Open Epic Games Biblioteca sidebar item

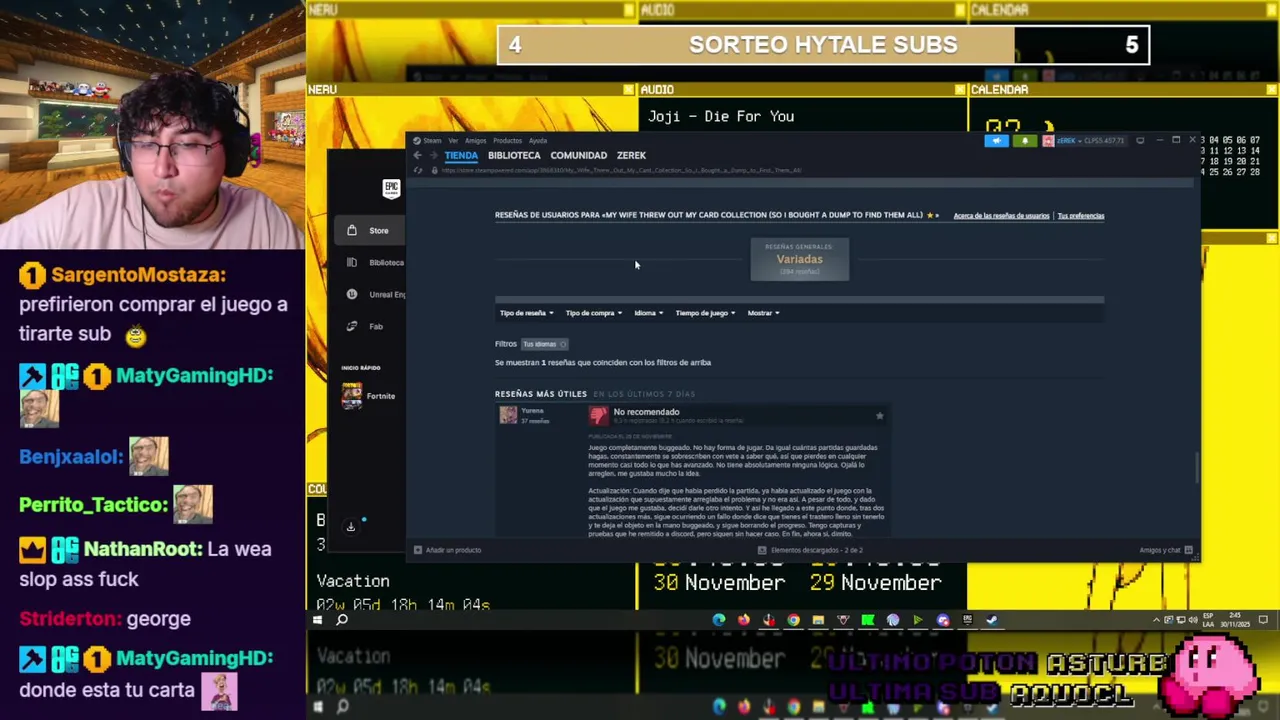373,263
